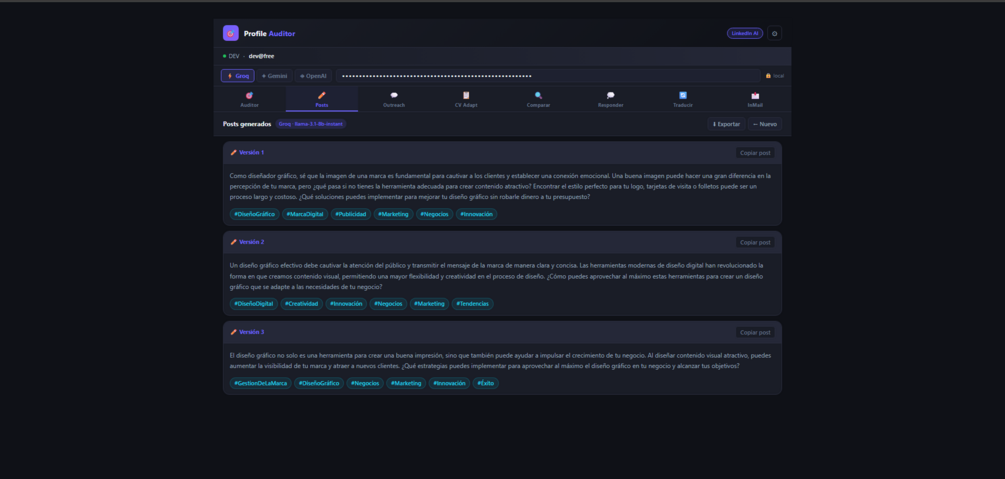
Task: Go to the CV Adapt tab
Action: pos(466,99)
